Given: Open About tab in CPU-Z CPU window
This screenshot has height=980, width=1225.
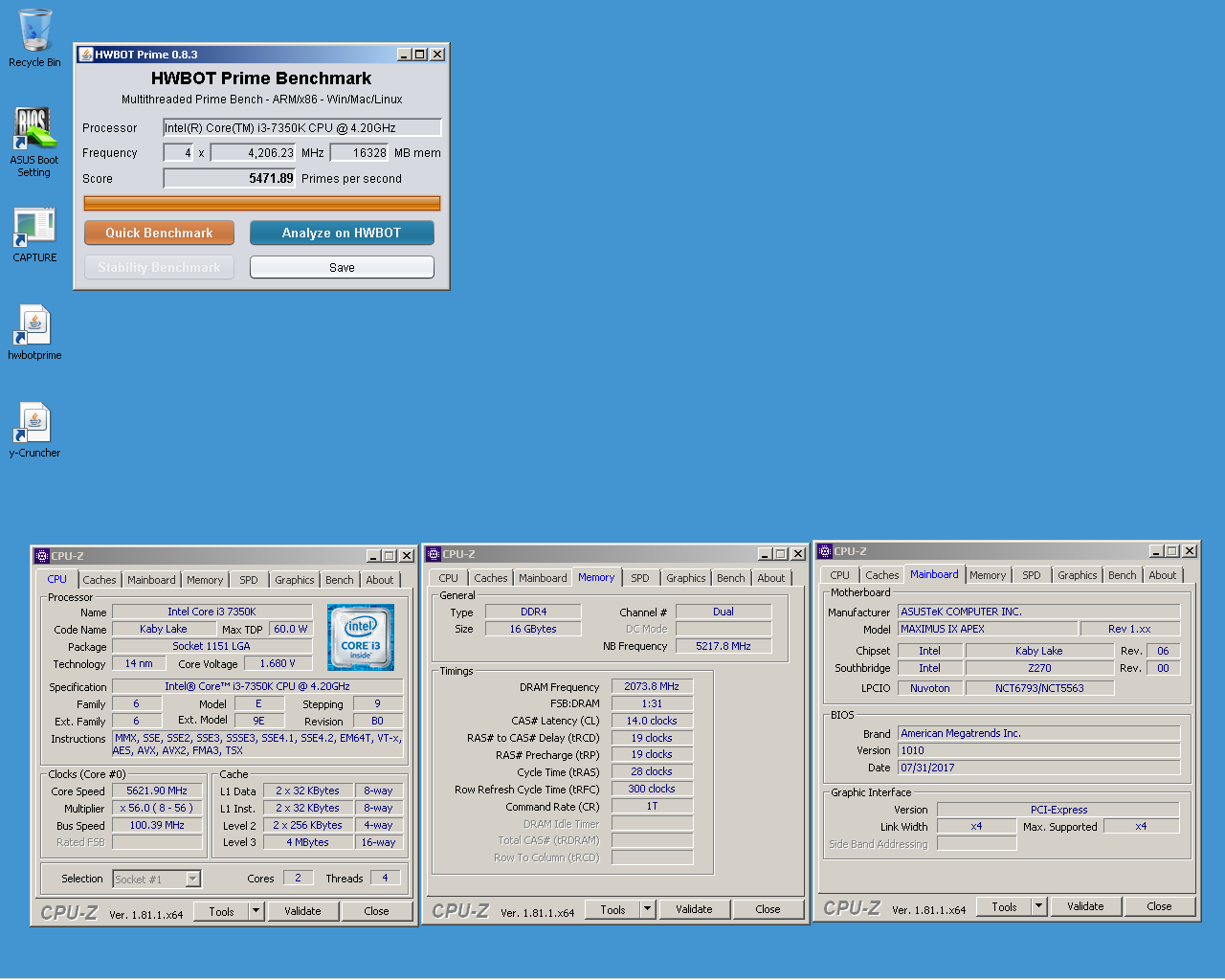Looking at the screenshot, I should (x=380, y=580).
